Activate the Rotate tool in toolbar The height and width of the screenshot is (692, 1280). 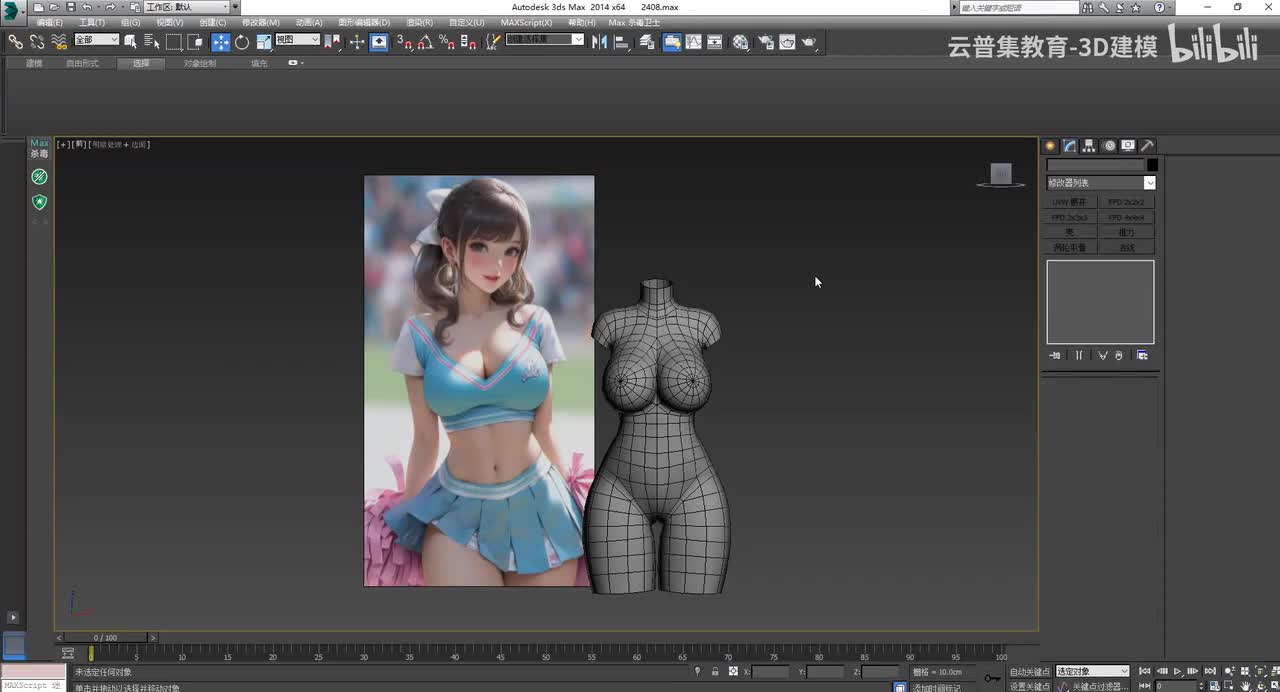point(242,42)
